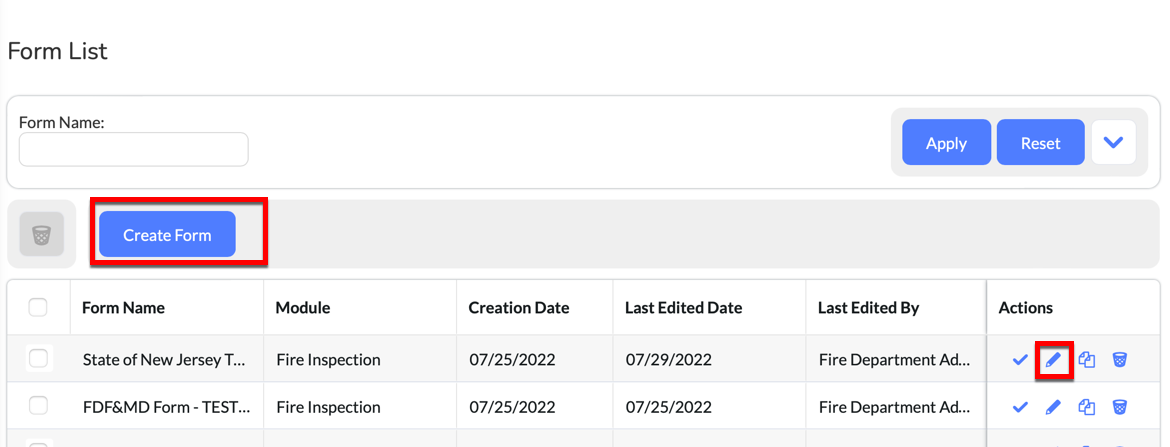Click the Create Form button
1170x447 pixels.
coord(167,234)
